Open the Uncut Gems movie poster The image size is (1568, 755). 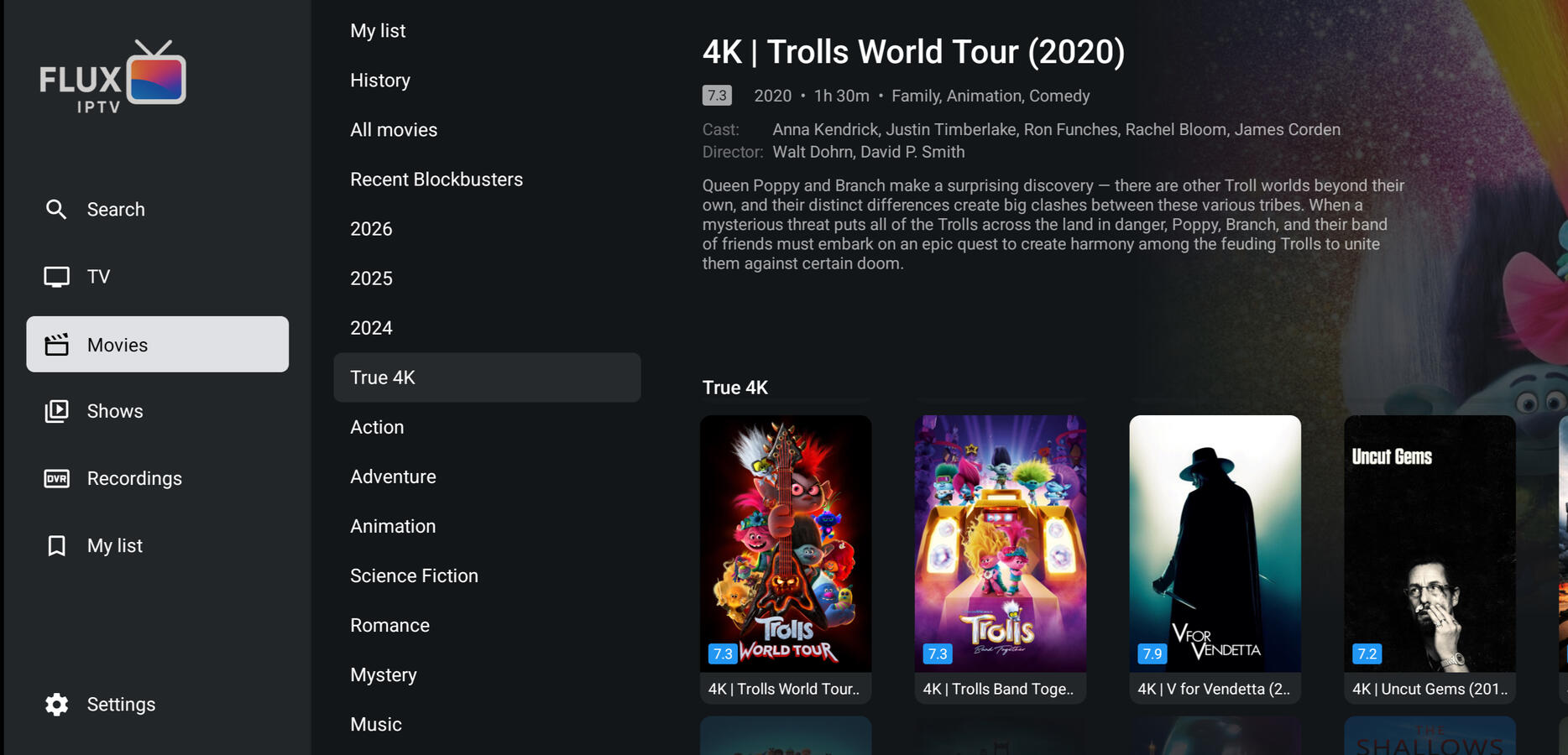pos(1429,544)
